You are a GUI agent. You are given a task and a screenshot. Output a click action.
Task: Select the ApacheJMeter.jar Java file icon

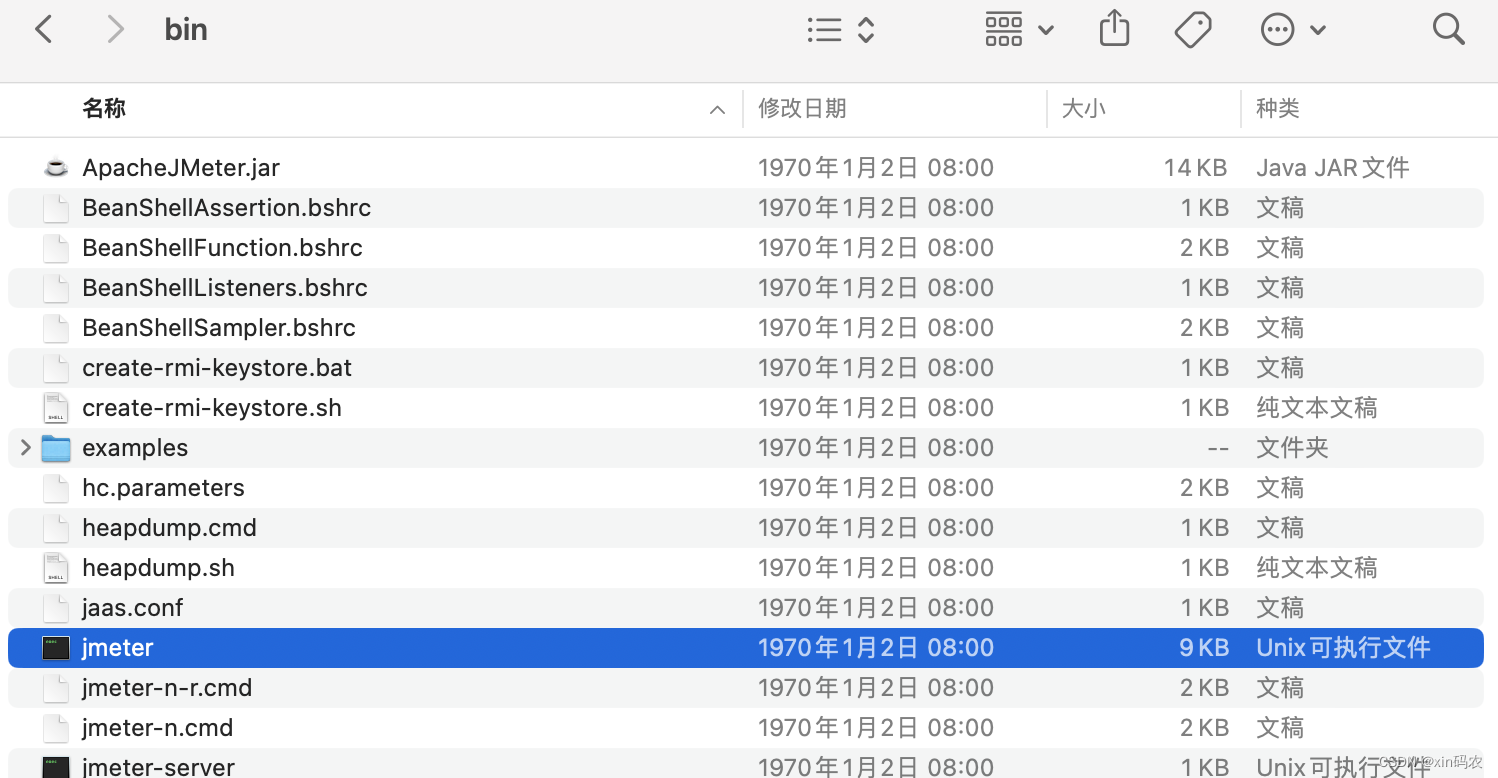click(55, 167)
